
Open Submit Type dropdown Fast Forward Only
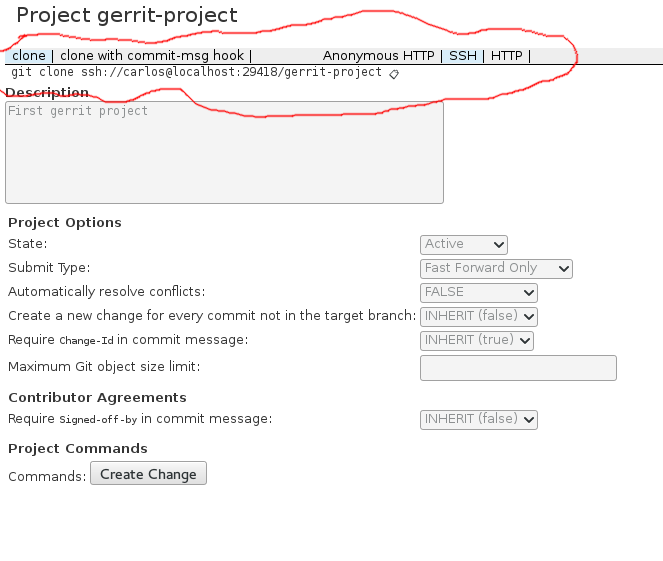496,269
